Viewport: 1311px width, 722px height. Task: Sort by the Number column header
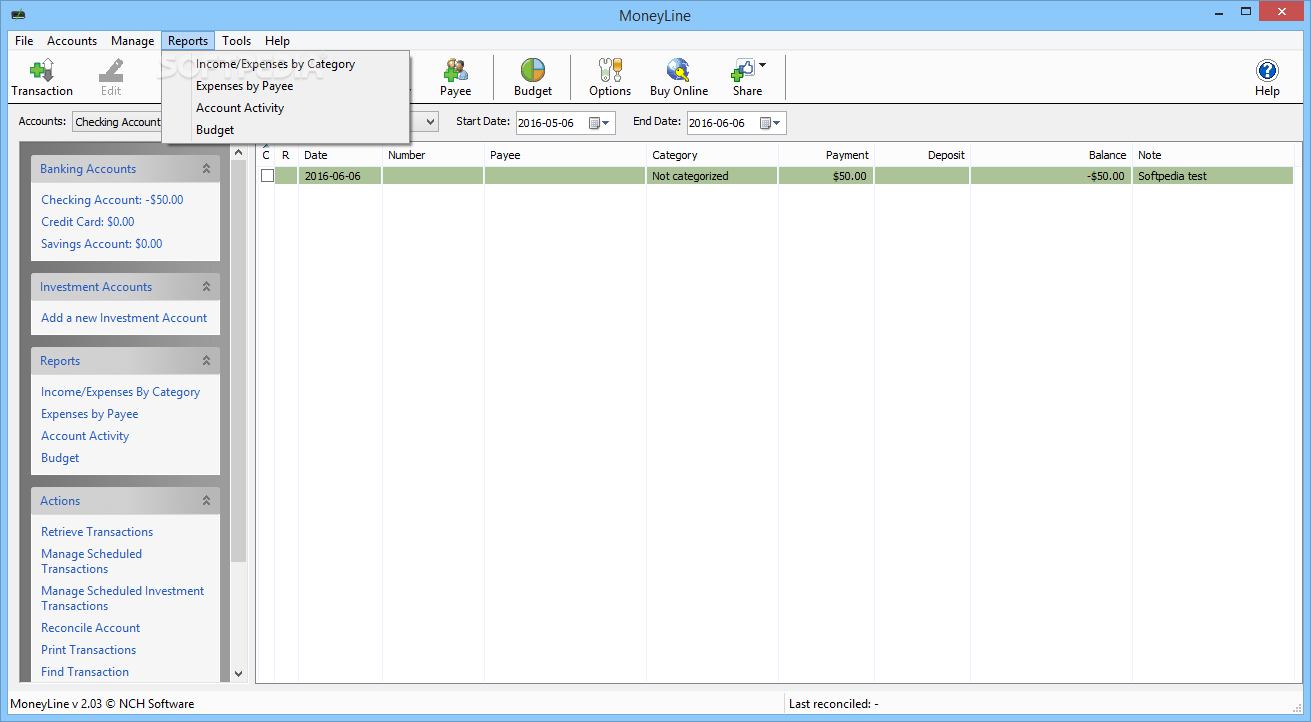point(433,155)
